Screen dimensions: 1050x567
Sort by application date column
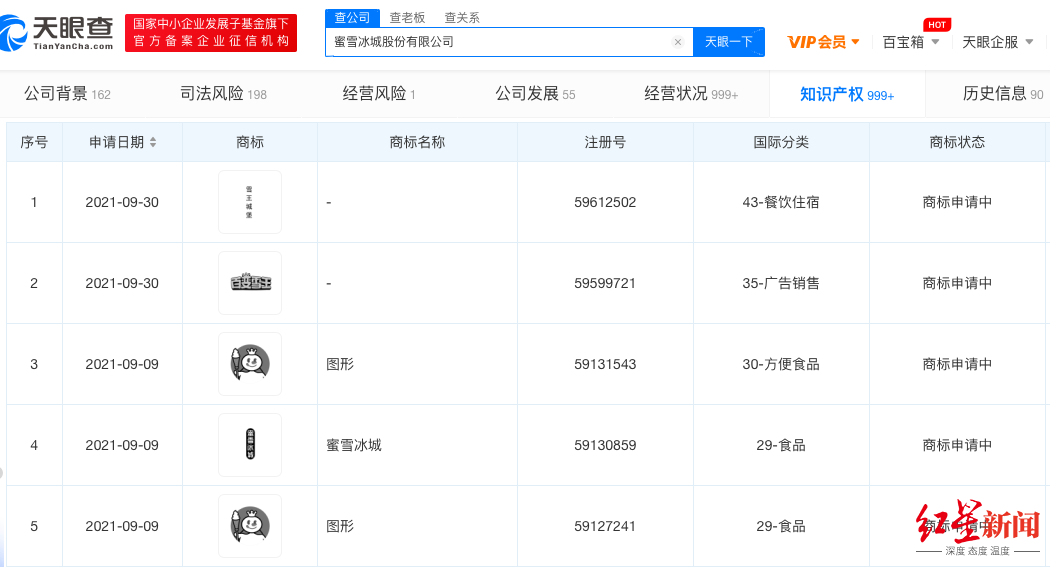click(x=153, y=142)
